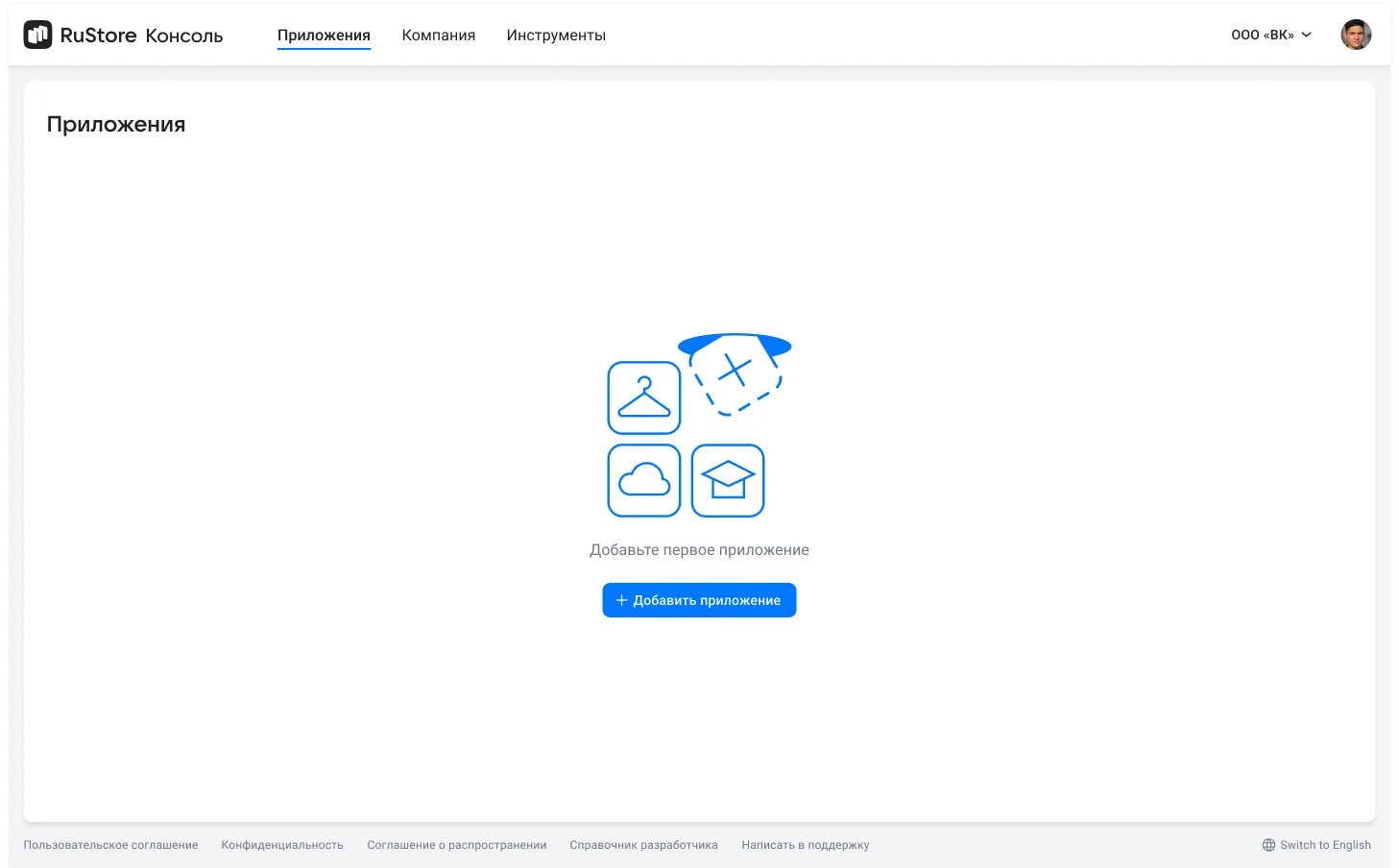
Task: Click the chevron next to ООО «ВК»
Action: [x=1306, y=36]
